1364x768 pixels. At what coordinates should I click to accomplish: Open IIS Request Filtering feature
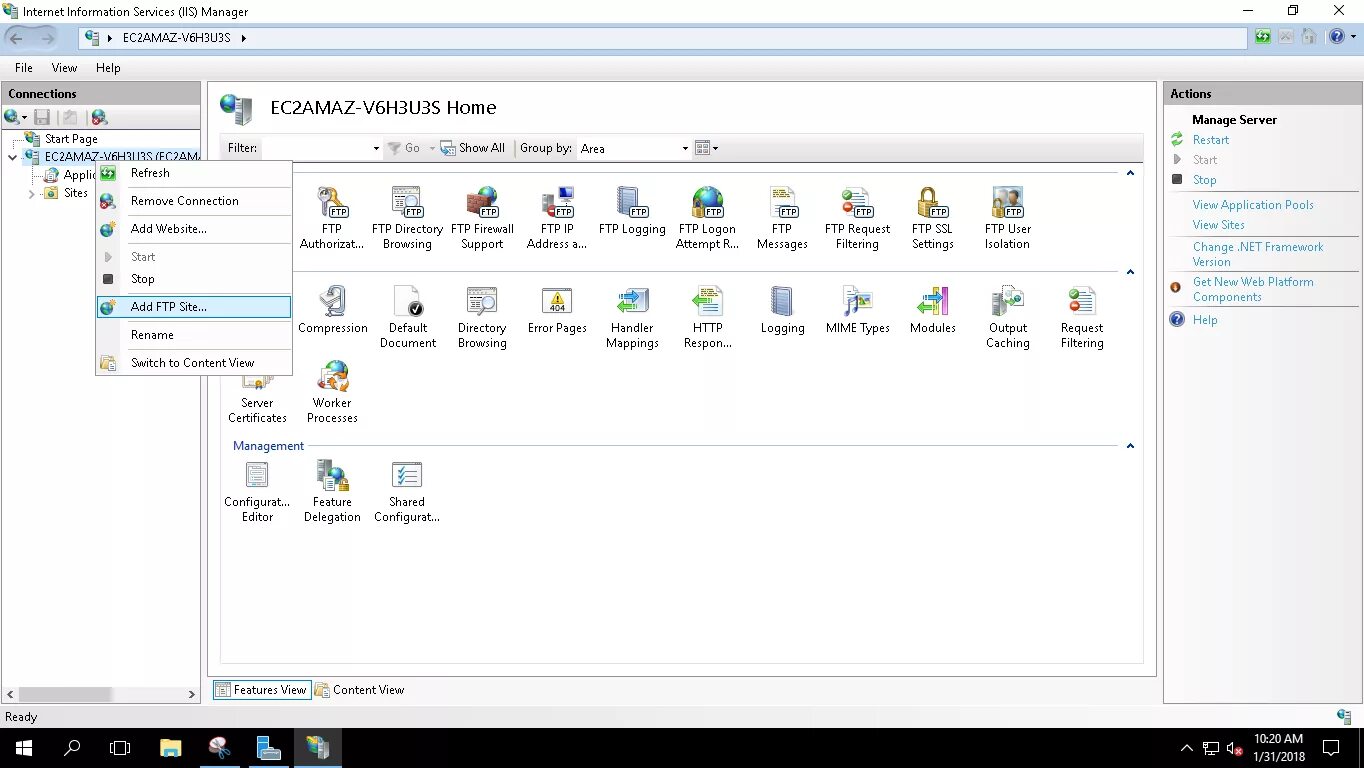click(x=1082, y=317)
